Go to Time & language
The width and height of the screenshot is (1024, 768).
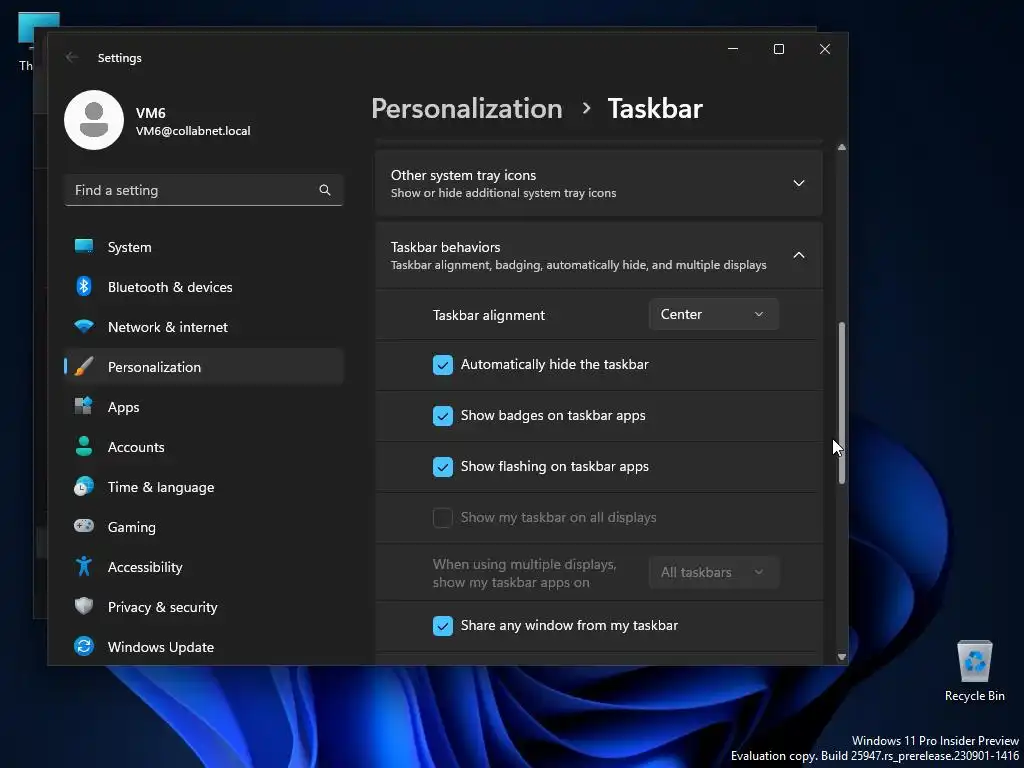pos(204,487)
